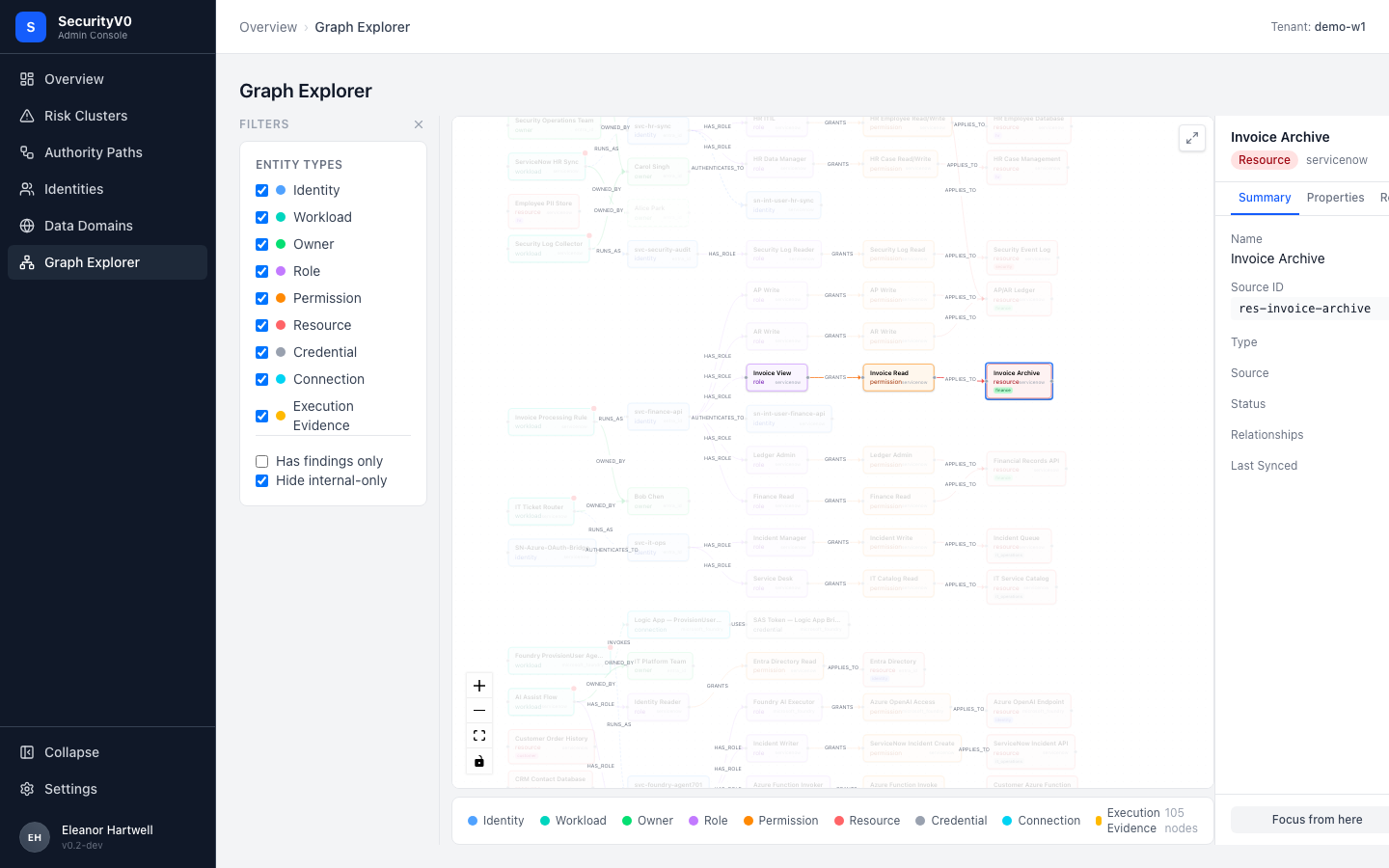Expand the graph to fullscreen
The width and height of the screenshot is (1389, 868).
(1192, 138)
